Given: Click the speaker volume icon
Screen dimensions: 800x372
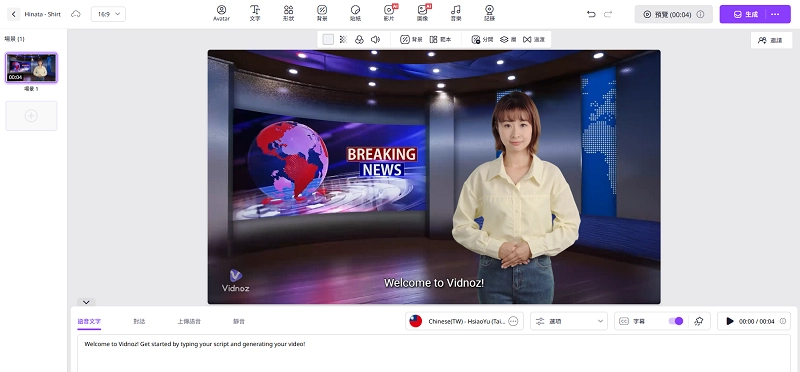Looking at the screenshot, I should (375, 39).
